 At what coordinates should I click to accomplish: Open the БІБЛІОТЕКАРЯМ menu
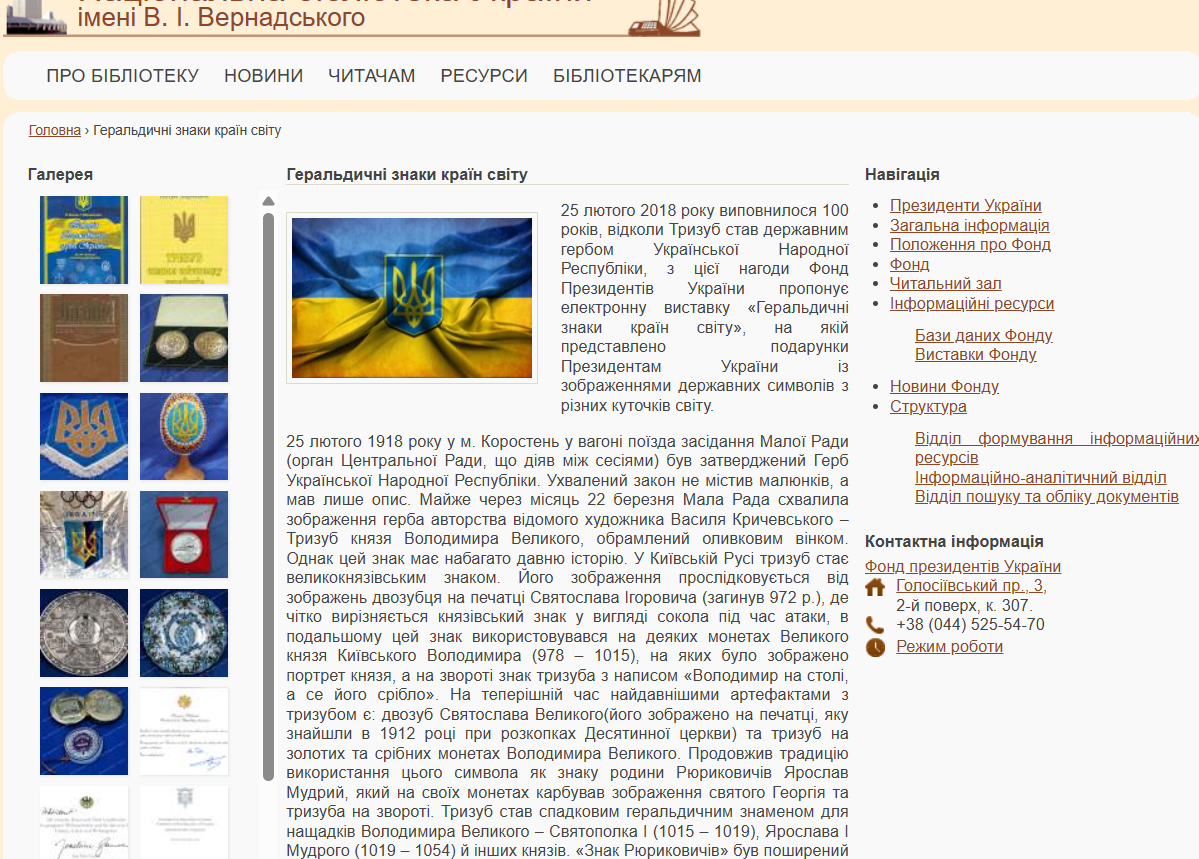627,76
